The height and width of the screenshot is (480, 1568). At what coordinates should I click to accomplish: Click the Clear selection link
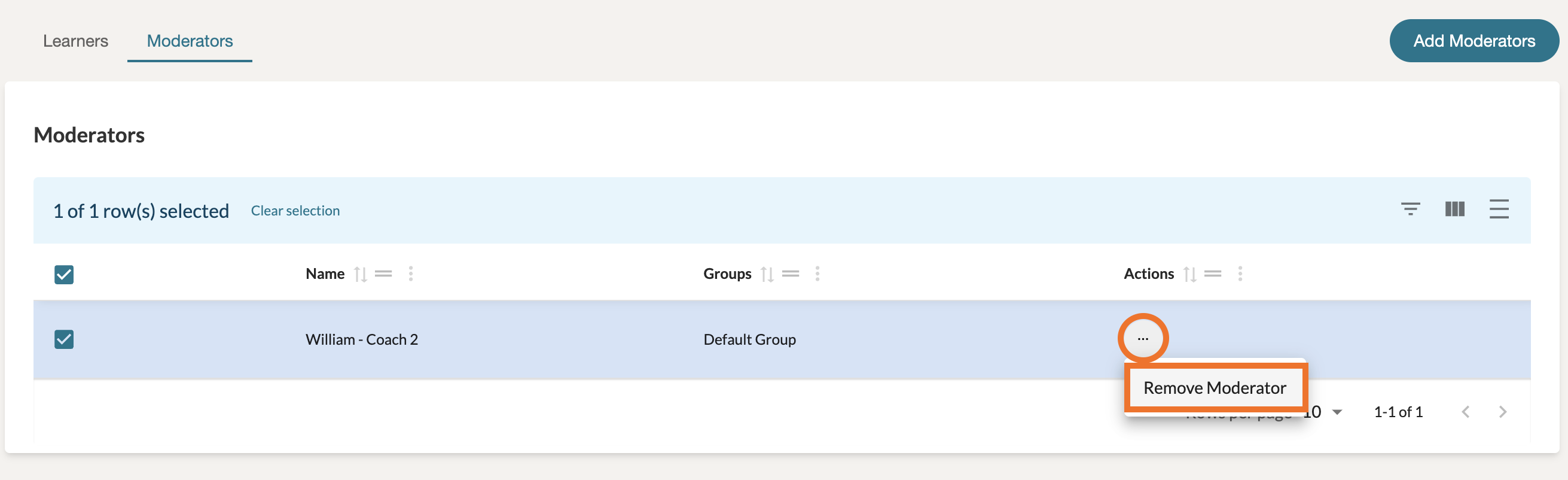pyautogui.click(x=295, y=211)
